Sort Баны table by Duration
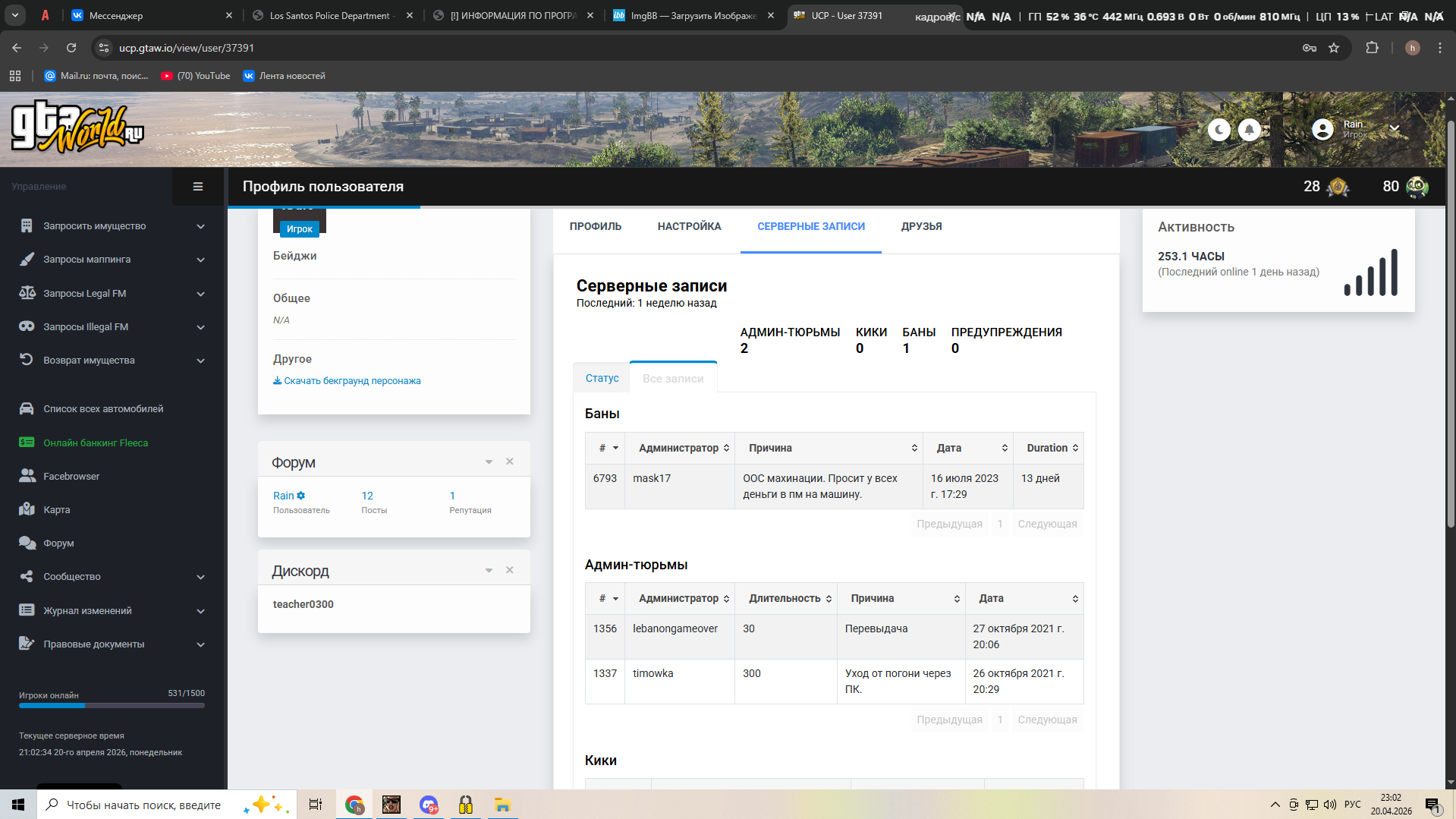1456x819 pixels. pos(1049,448)
